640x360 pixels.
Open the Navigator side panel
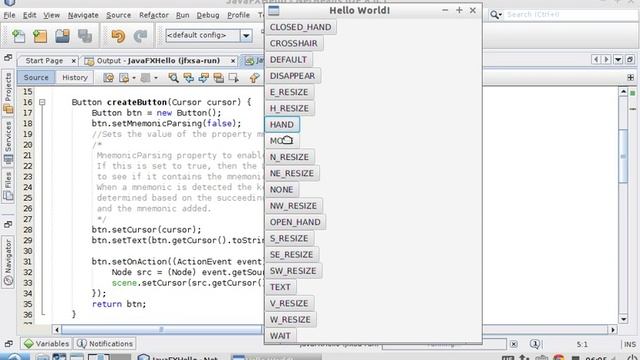coord(8,262)
